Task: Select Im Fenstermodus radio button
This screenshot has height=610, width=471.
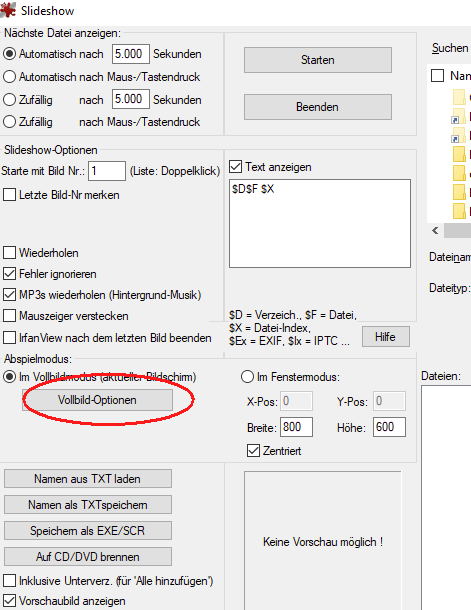Action: point(247,377)
